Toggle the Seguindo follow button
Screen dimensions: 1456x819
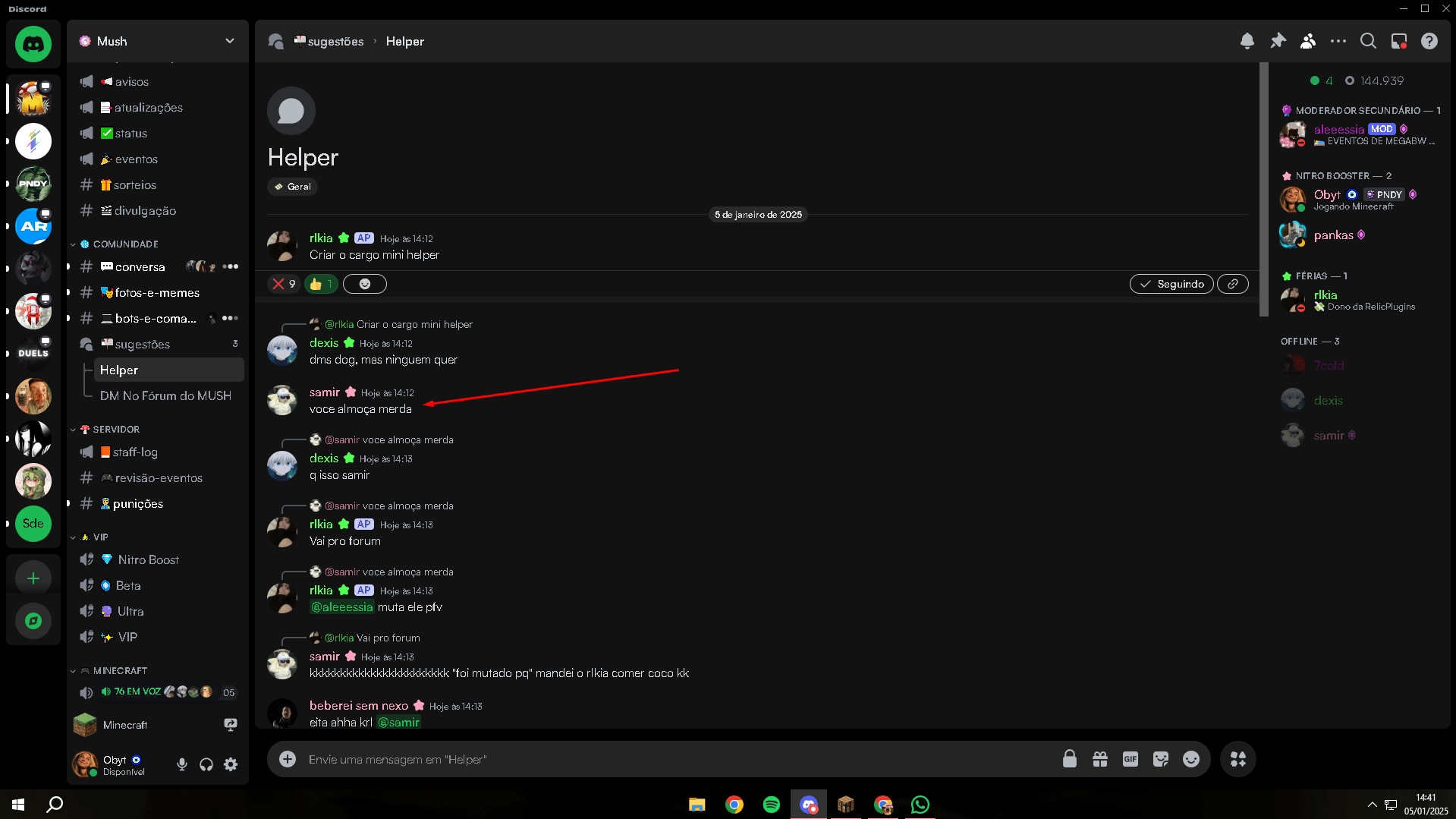[1171, 284]
